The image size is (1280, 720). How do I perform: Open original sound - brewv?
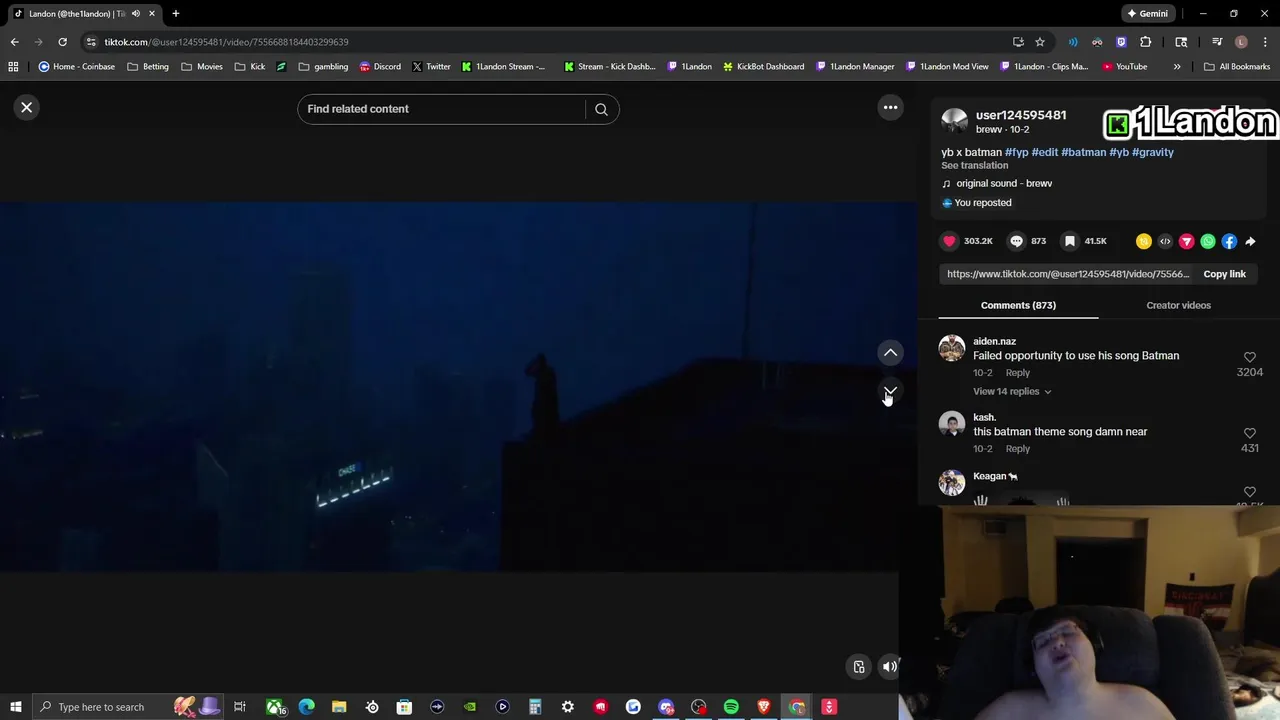coord(1003,183)
